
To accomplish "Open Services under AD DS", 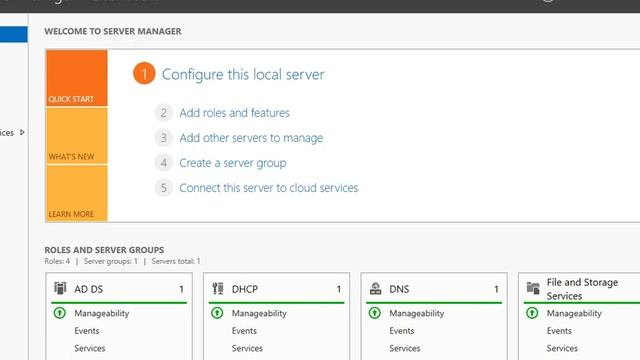I will [90, 348].
